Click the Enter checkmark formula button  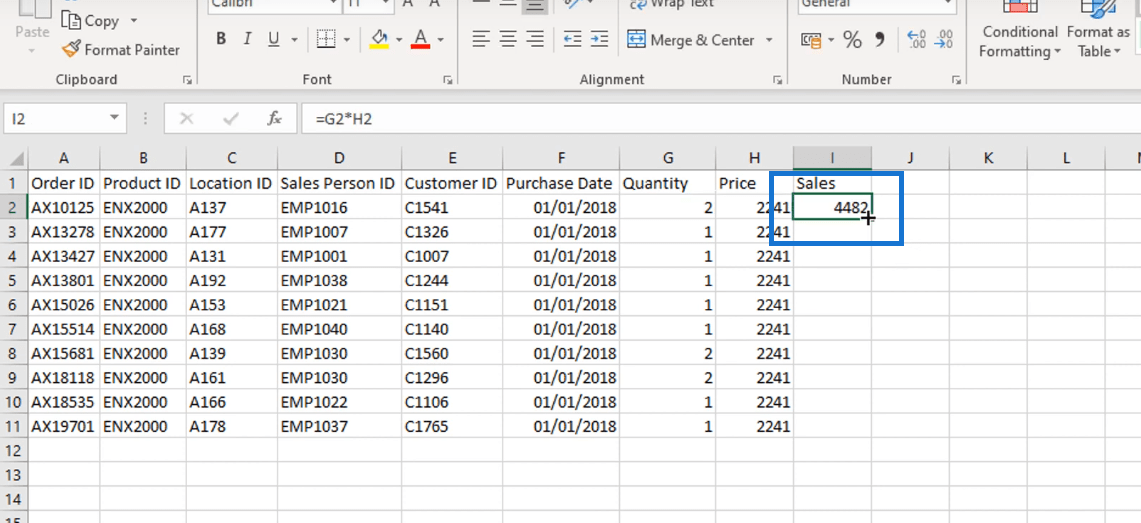click(x=231, y=118)
